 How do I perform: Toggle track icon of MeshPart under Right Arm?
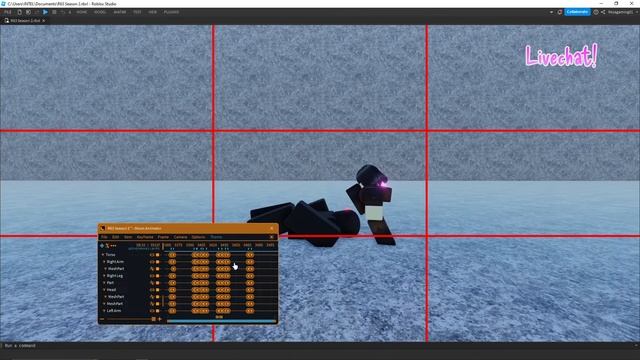tap(152, 269)
